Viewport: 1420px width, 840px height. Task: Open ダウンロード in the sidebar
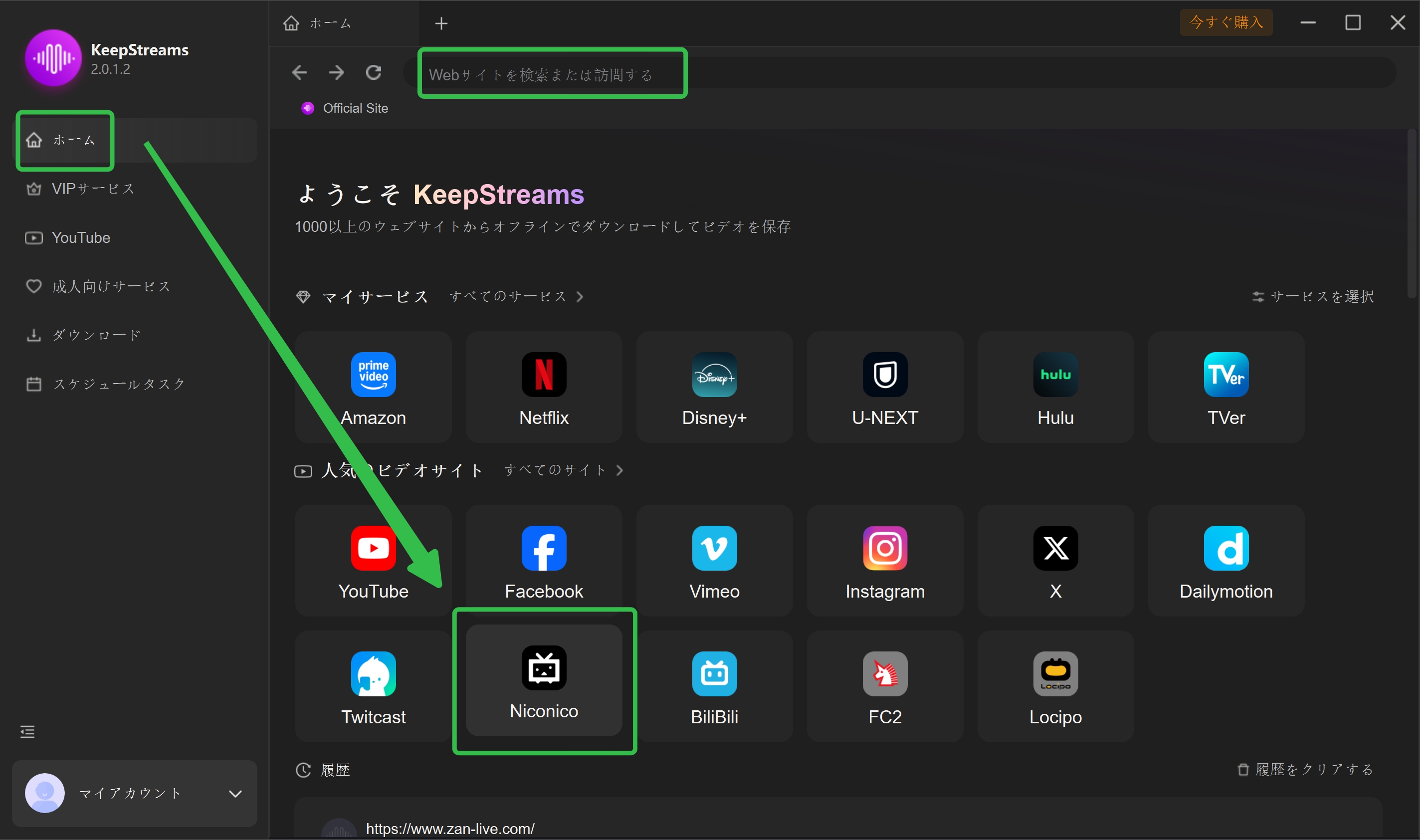[x=135, y=336]
